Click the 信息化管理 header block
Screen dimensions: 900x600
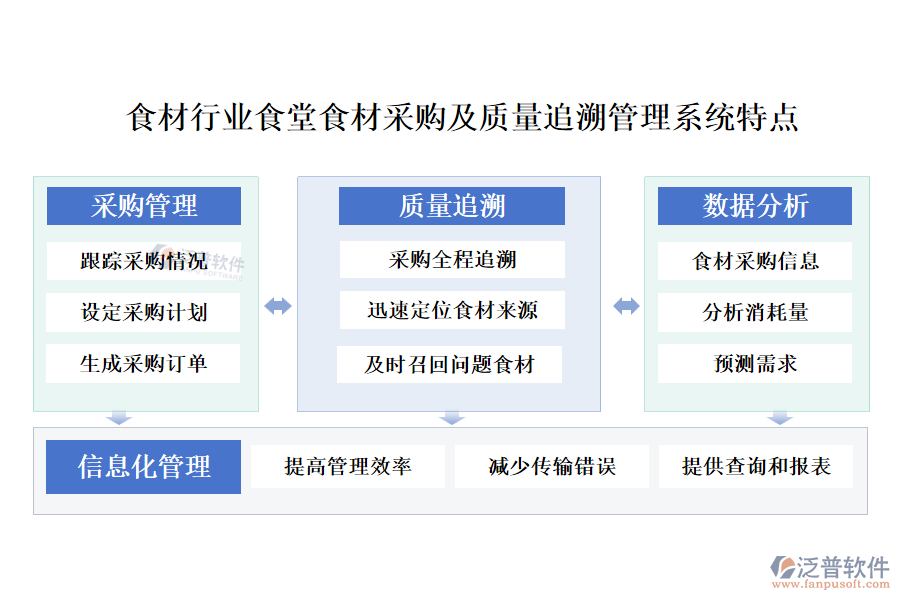[144, 467]
